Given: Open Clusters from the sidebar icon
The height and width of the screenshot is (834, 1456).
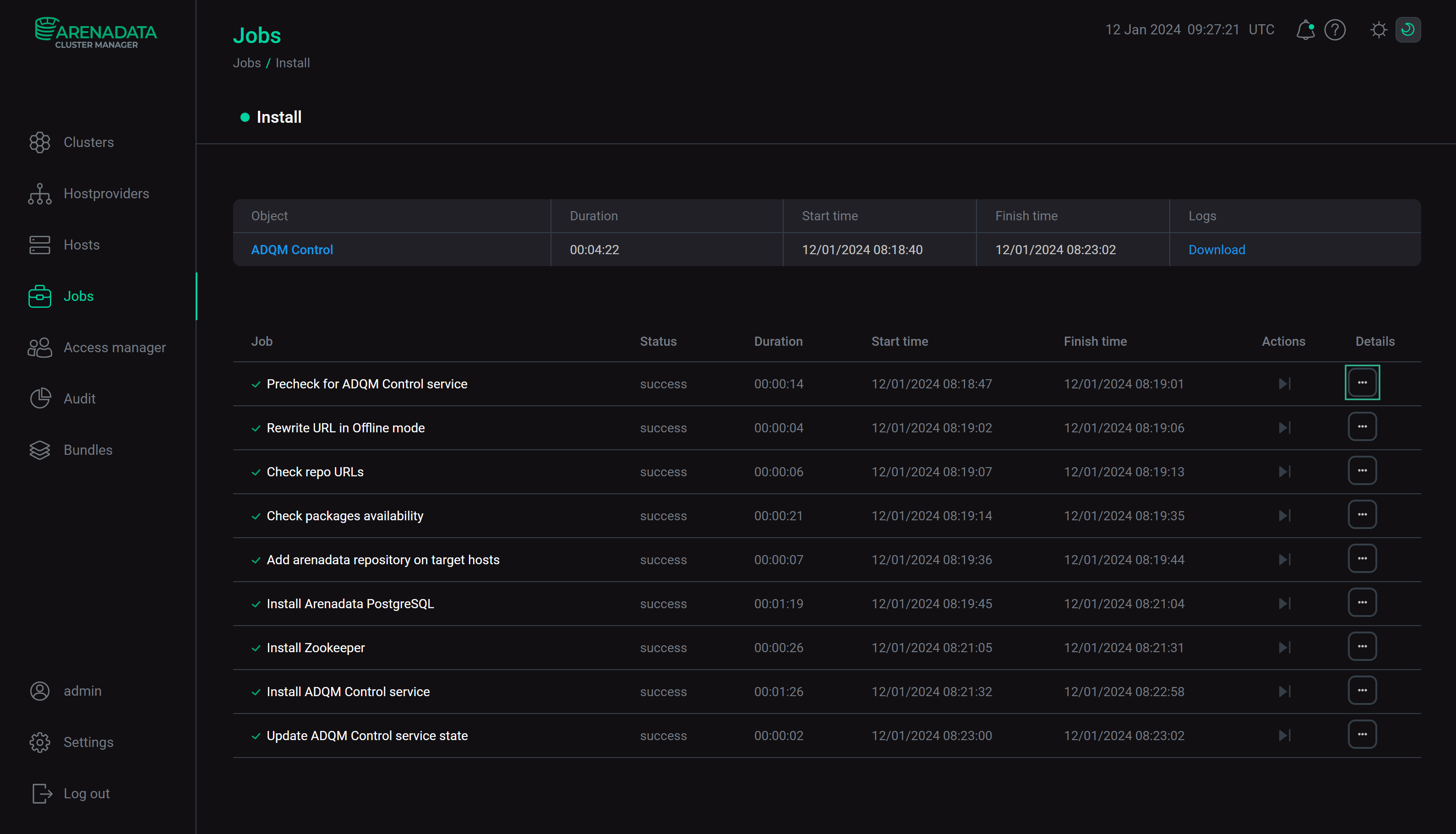Looking at the screenshot, I should (39, 142).
